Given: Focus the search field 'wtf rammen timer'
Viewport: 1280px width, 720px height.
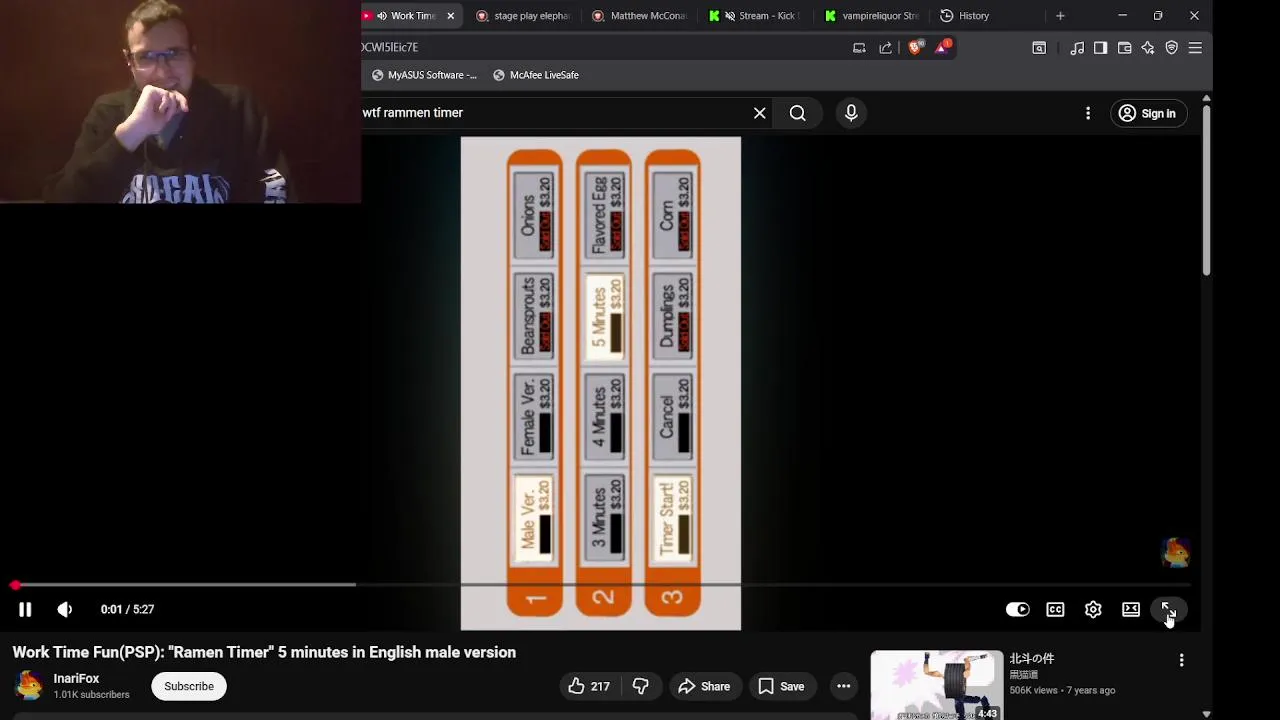Looking at the screenshot, I should click(x=555, y=113).
